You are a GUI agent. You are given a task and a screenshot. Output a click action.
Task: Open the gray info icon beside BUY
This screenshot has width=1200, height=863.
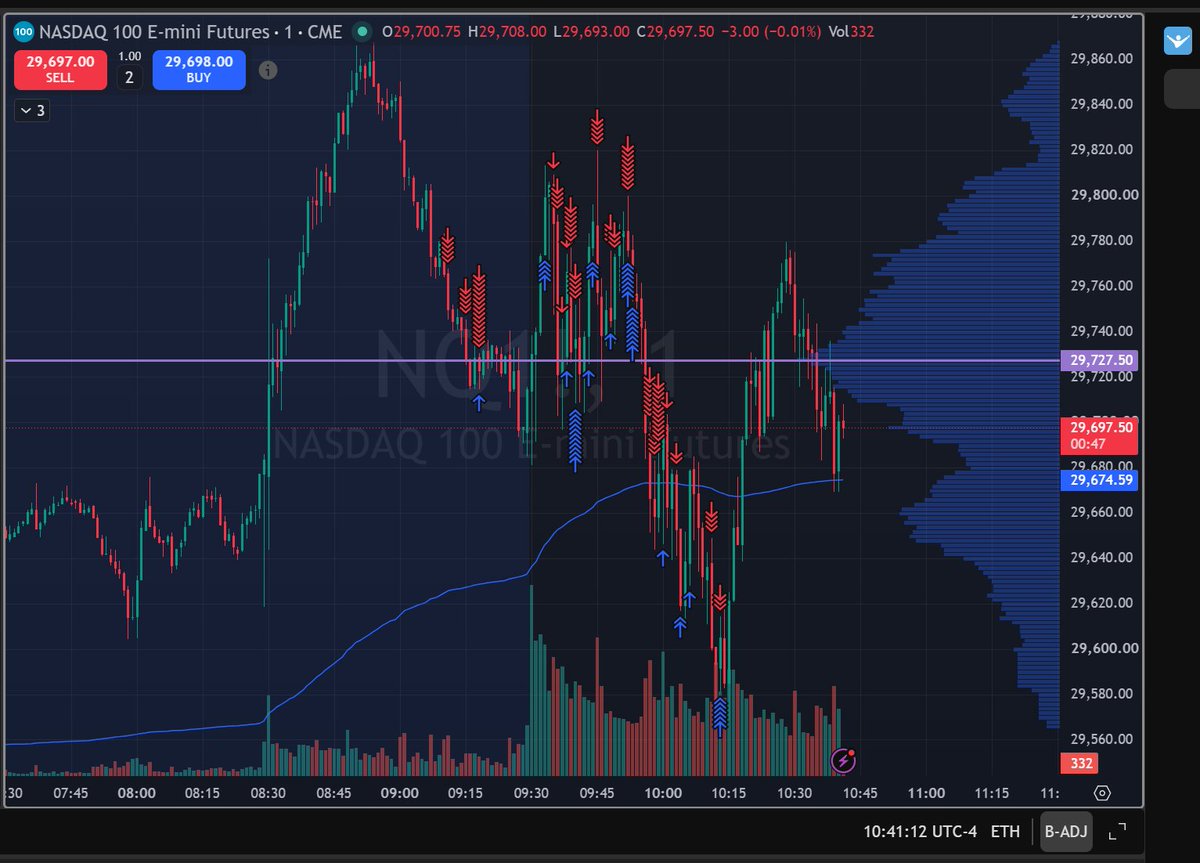pos(268,70)
